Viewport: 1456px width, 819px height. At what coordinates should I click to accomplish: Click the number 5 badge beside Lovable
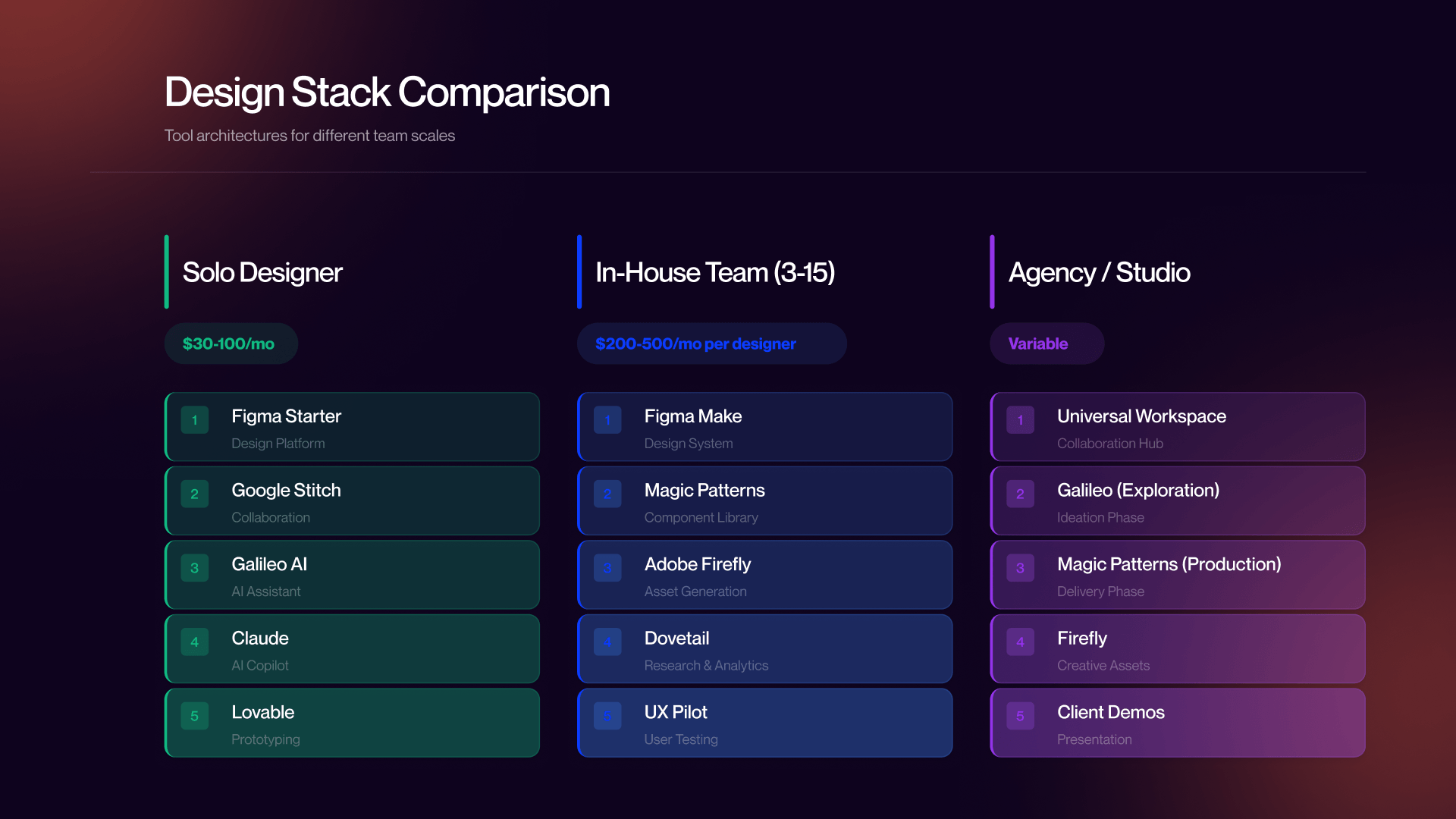point(195,716)
